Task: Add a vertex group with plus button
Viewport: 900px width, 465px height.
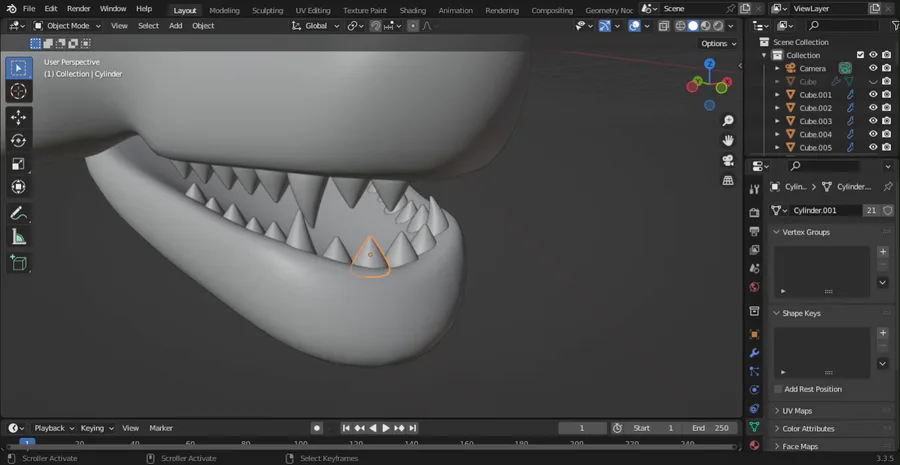Action: coord(883,251)
